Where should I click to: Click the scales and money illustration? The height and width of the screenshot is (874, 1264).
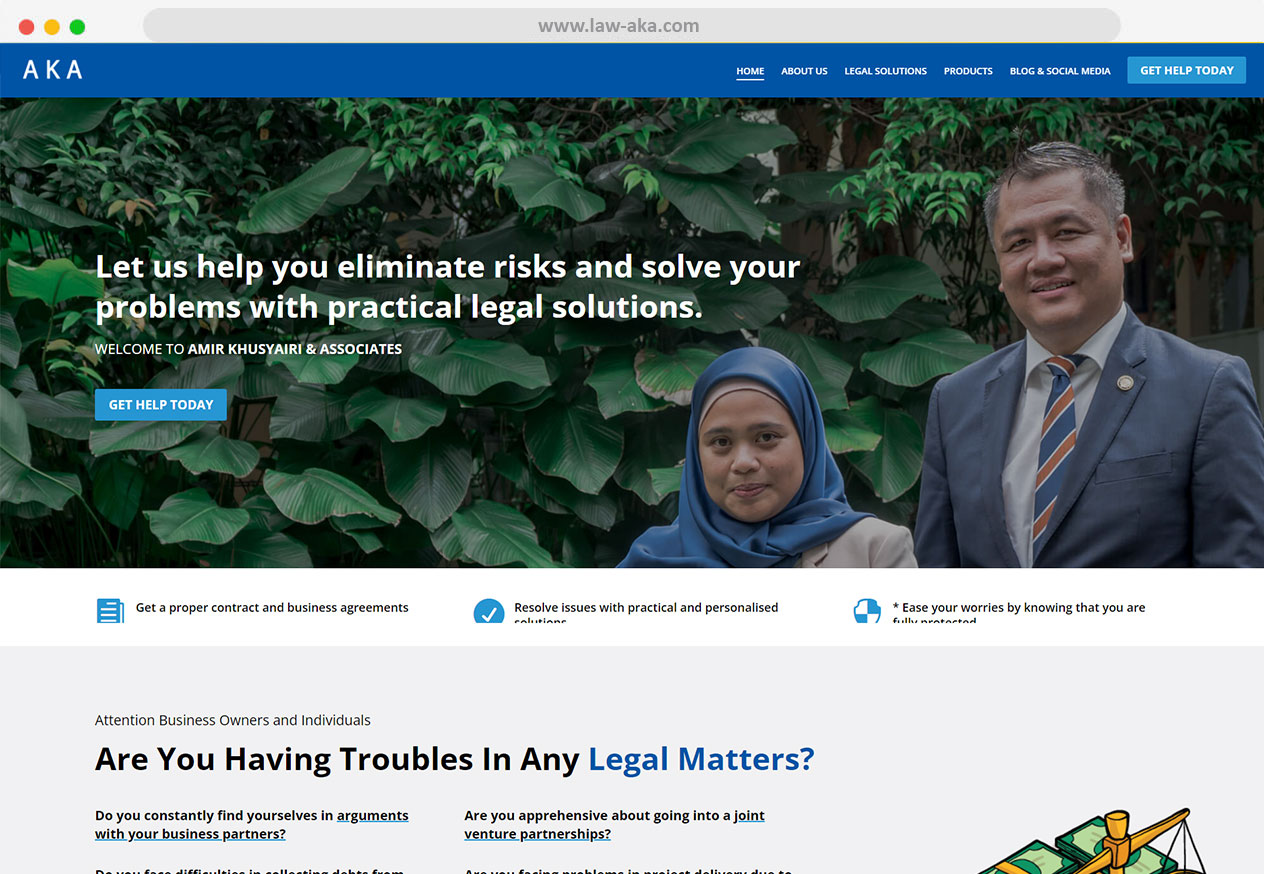[x=1092, y=841]
